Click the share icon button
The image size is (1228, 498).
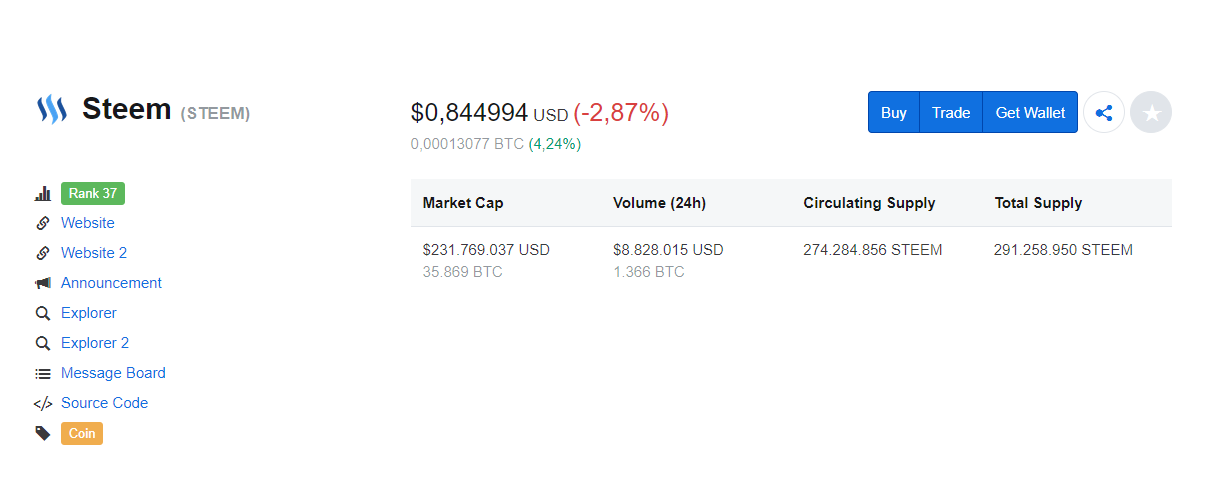[1104, 112]
